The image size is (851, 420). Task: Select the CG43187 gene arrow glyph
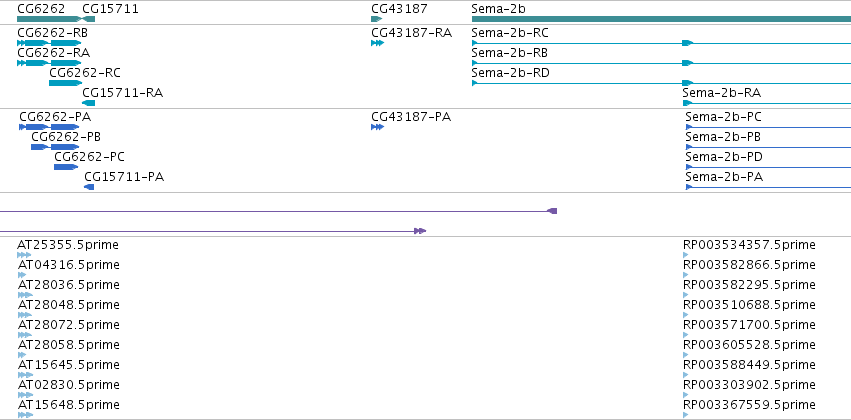(x=377, y=19)
